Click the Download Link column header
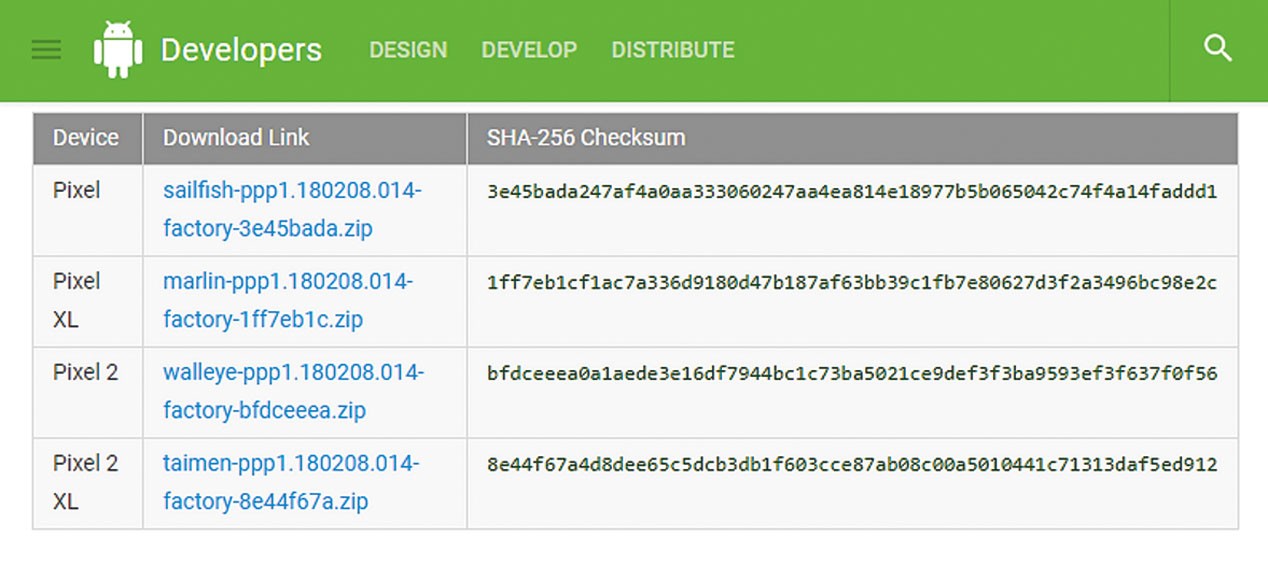This screenshot has width=1268, height=565. click(236, 138)
